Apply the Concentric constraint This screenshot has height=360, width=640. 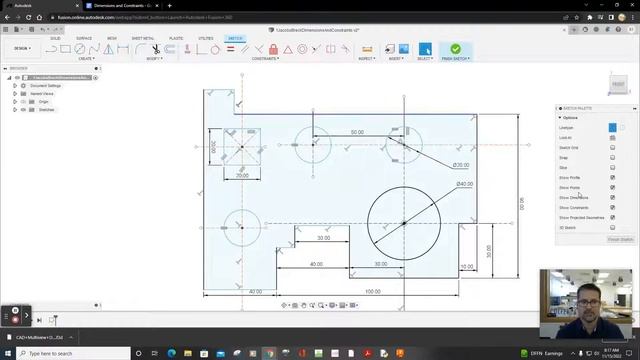tap(302, 49)
